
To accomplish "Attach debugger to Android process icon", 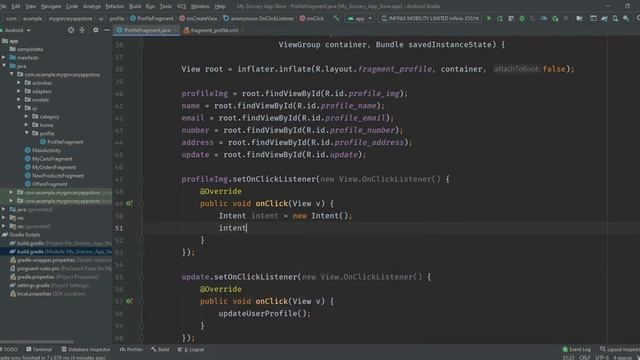I will pyautogui.click(x=555, y=18).
